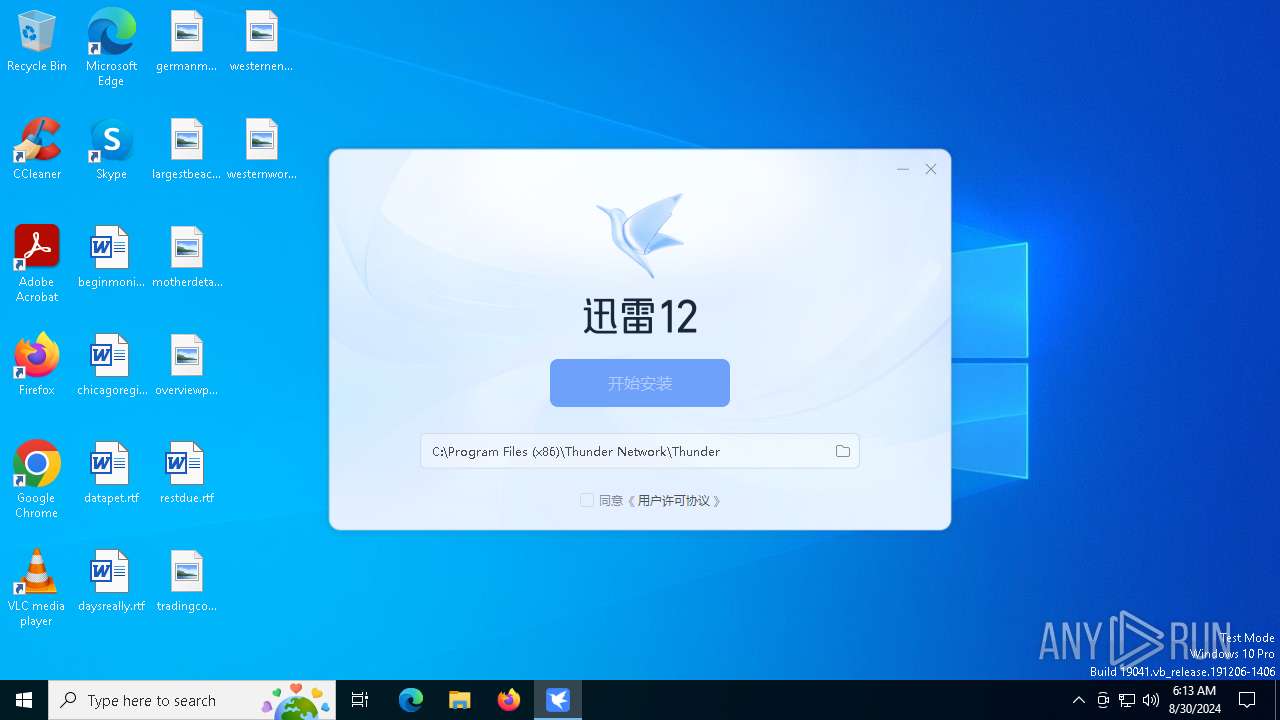Open the notification center
Viewport: 1280px width, 720px height.
[x=1248, y=700]
